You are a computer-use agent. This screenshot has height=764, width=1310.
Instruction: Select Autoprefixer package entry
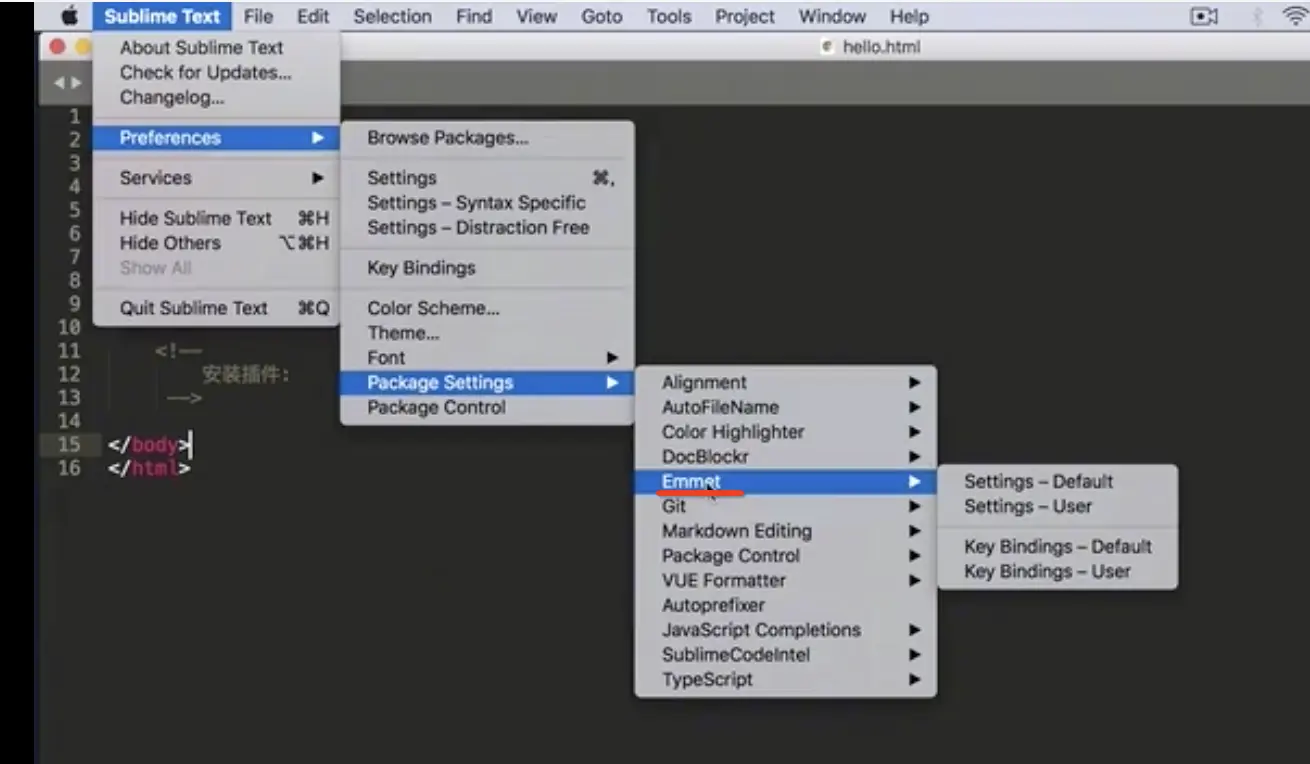coord(786,605)
